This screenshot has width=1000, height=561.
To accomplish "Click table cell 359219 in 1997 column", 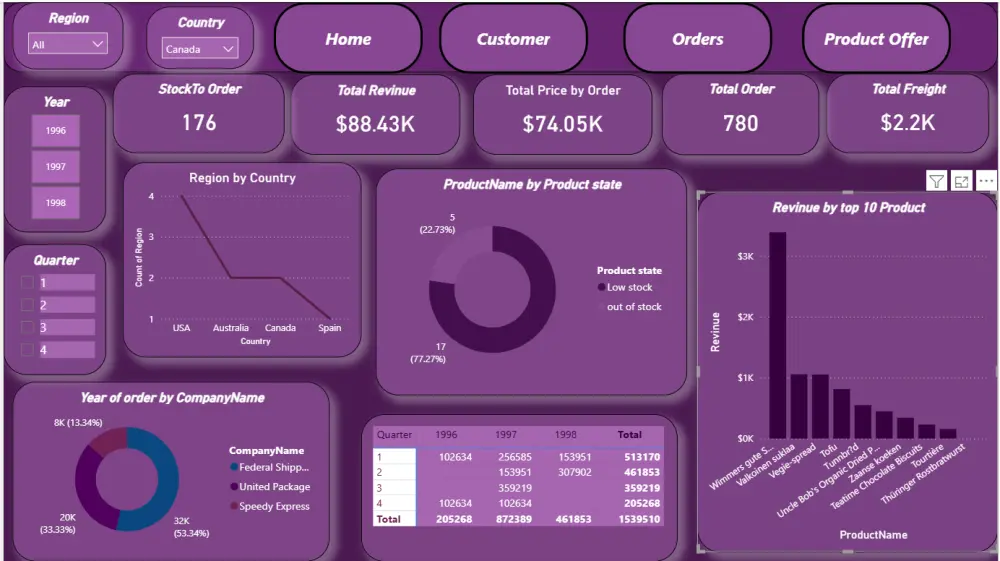I will pos(515,488).
